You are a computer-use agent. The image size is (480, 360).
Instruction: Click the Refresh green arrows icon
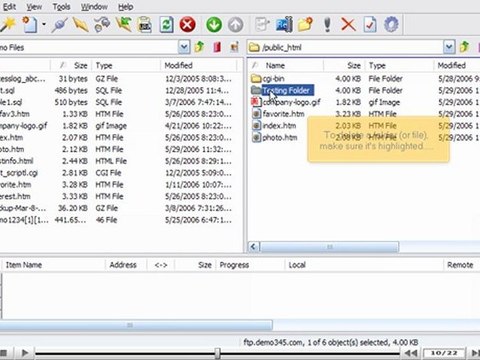pos(166,25)
